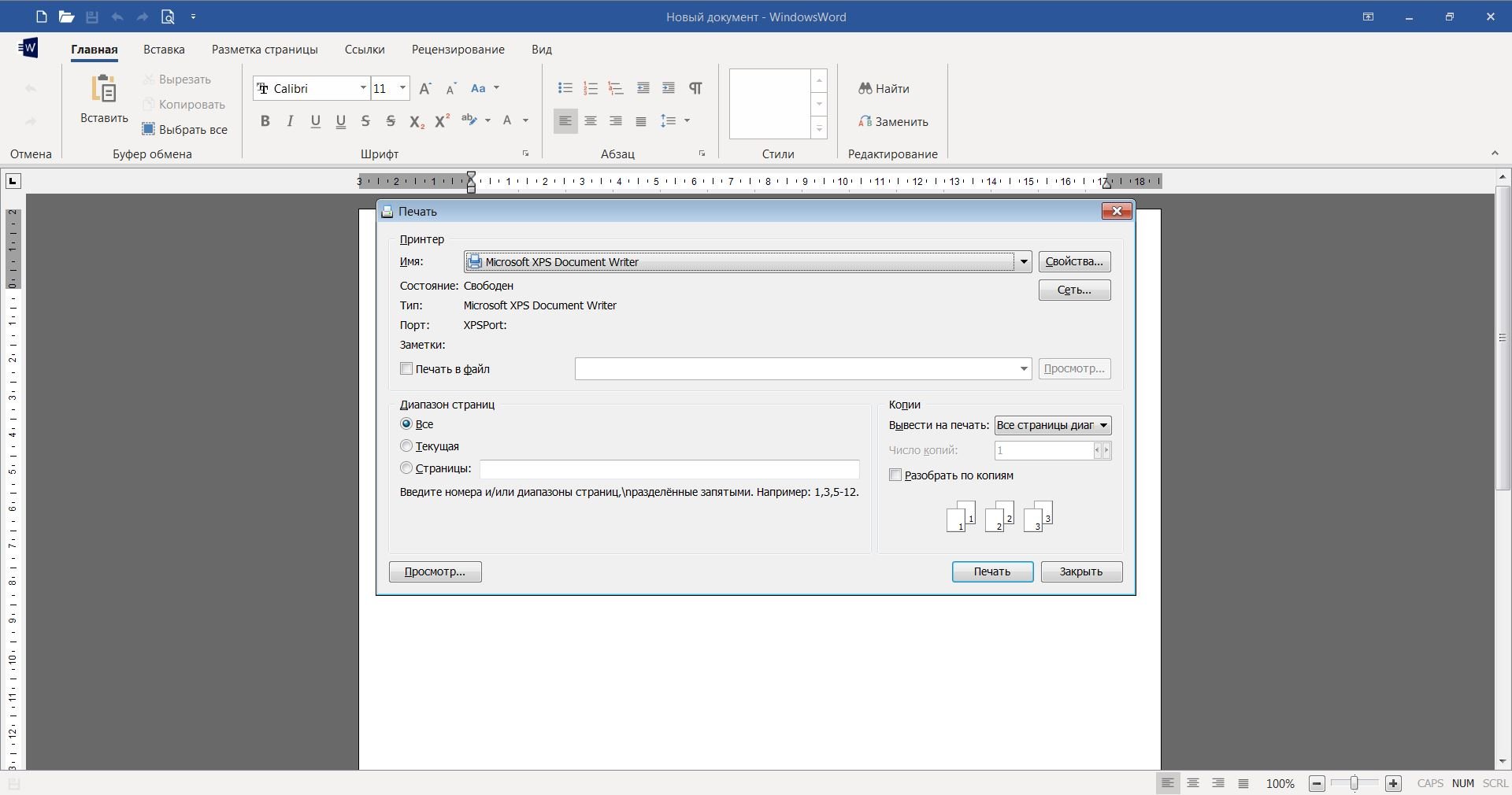Show paragraph marks (pilcrow)
This screenshot has width=1512, height=795.
pos(695,88)
